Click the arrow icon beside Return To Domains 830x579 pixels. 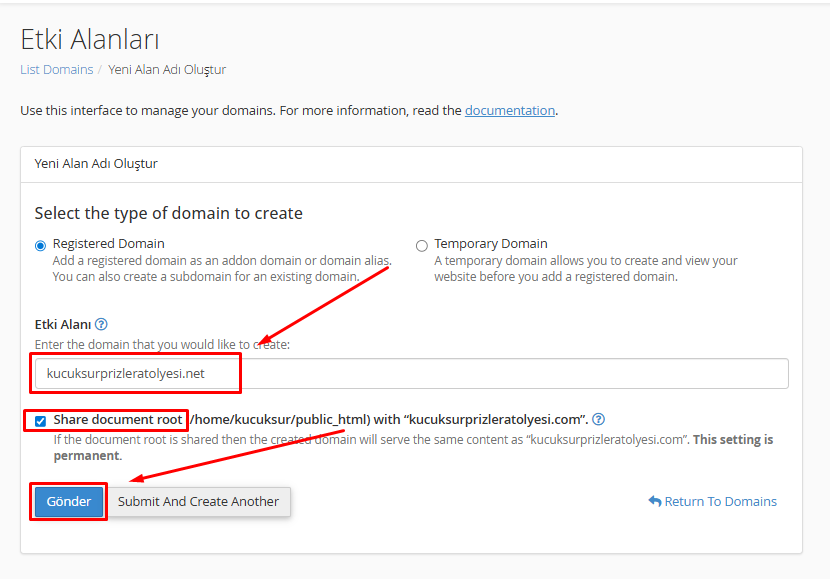(654, 501)
